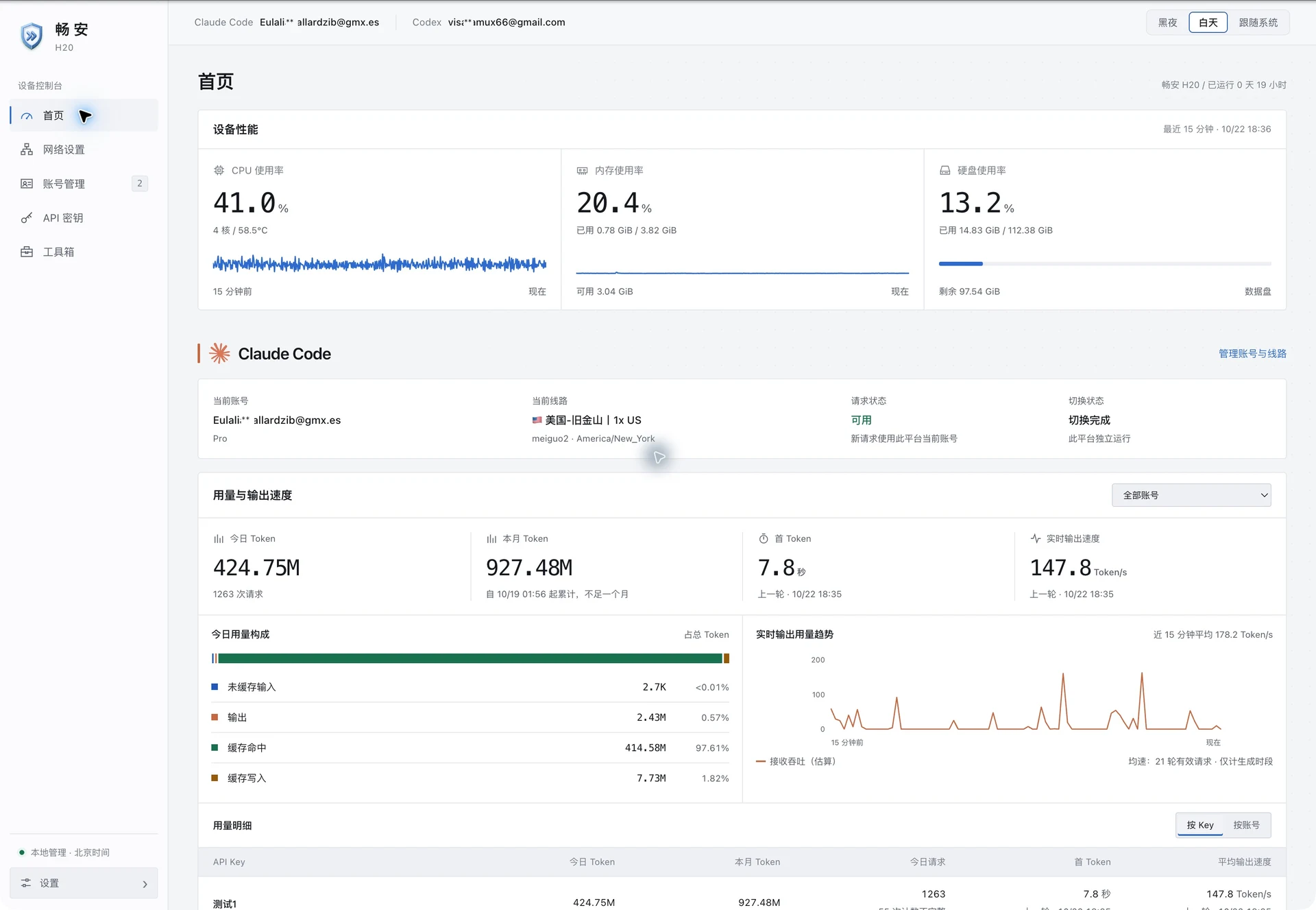Click the badge 2 on 账号管理
This screenshot has height=910, width=1316.
coord(140,183)
